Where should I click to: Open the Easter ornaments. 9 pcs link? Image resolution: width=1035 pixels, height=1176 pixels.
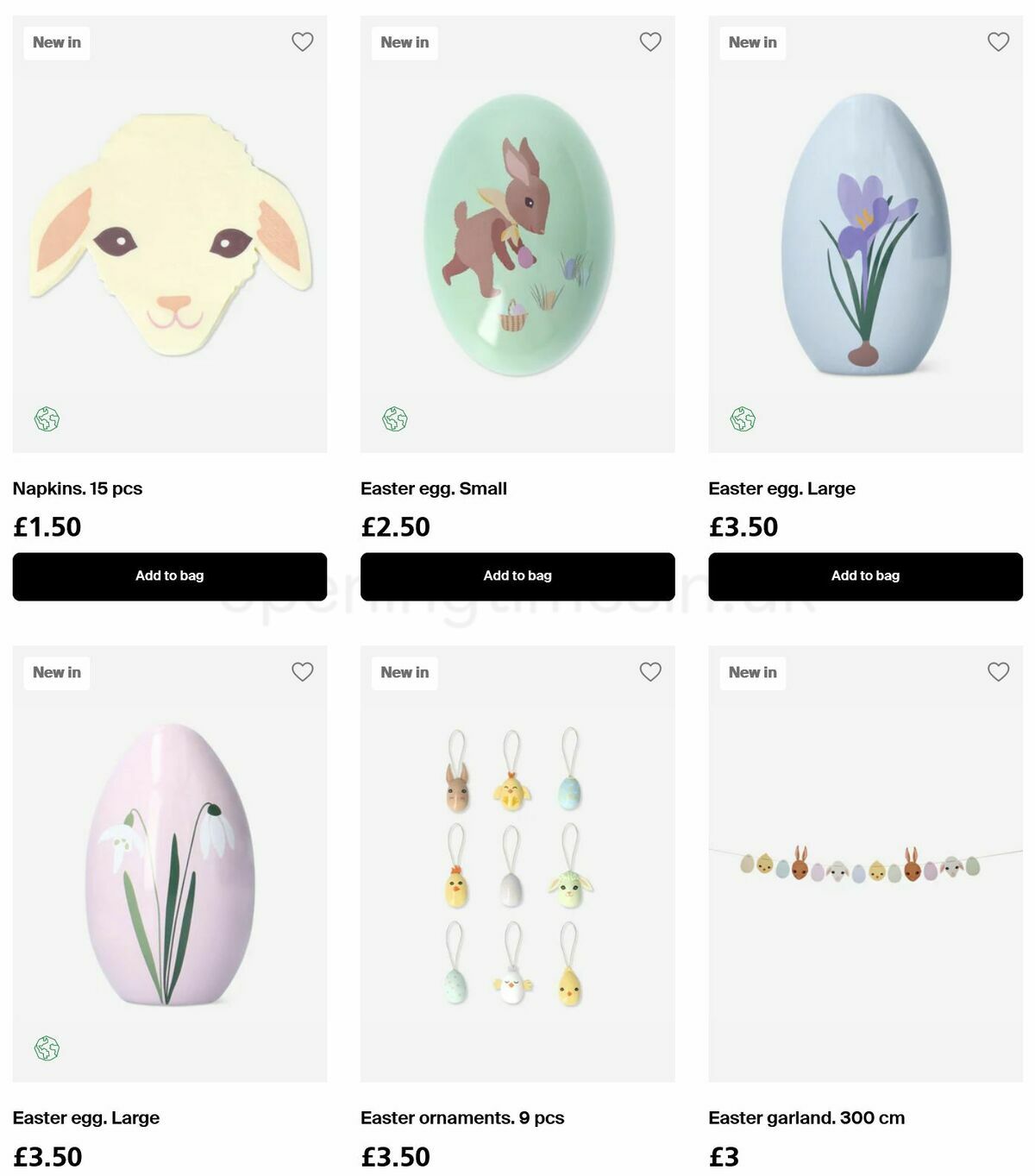pyautogui.click(x=462, y=1117)
